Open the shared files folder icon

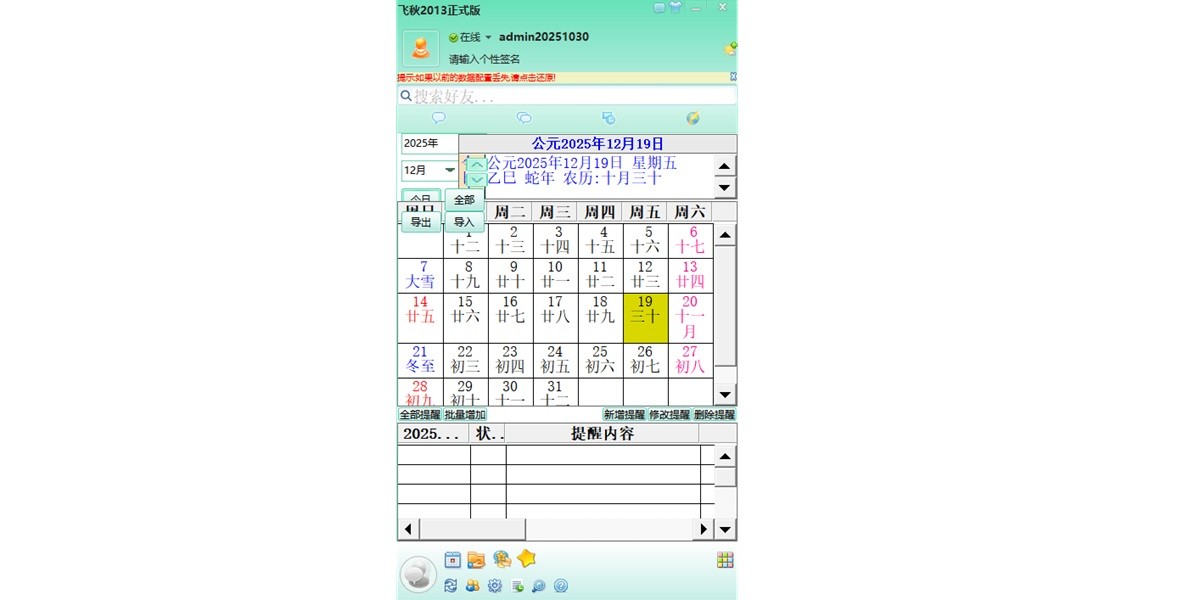coord(475,558)
